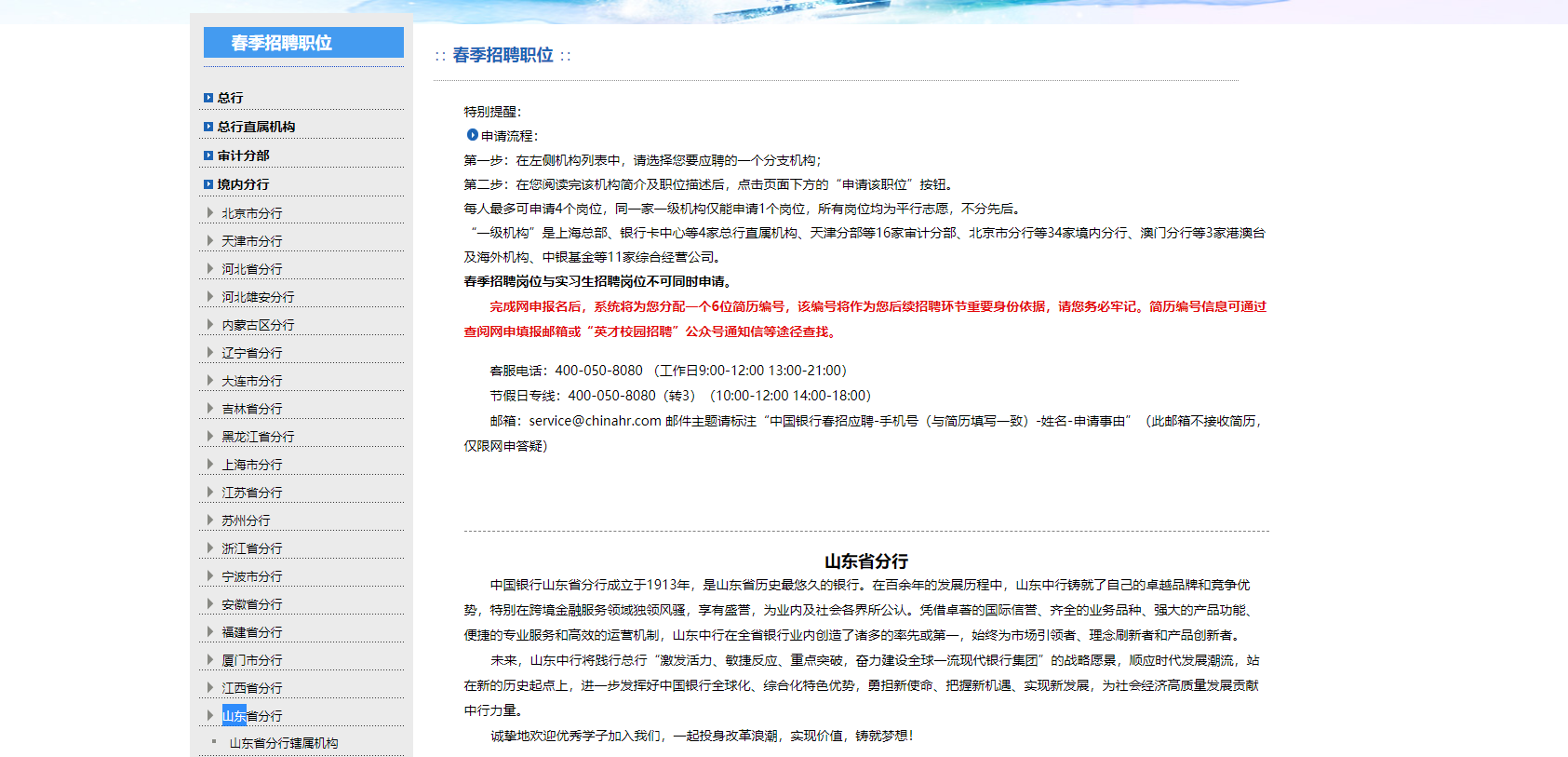
Task: Click the 春季招聘职位 page heading
Action: click(x=503, y=55)
